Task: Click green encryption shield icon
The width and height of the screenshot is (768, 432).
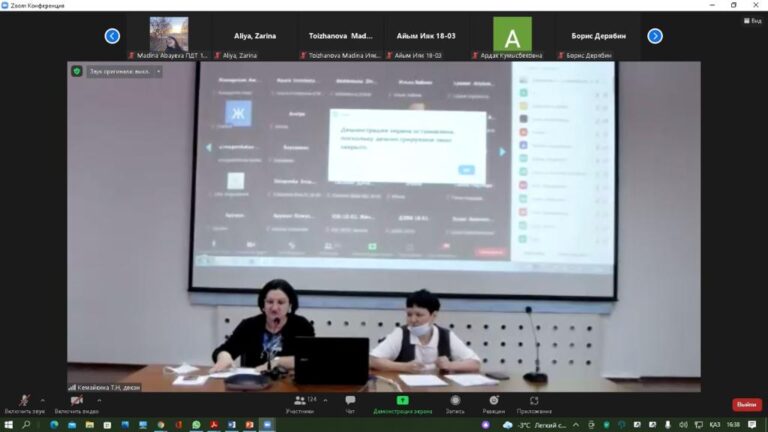Action: (x=76, y=71)
